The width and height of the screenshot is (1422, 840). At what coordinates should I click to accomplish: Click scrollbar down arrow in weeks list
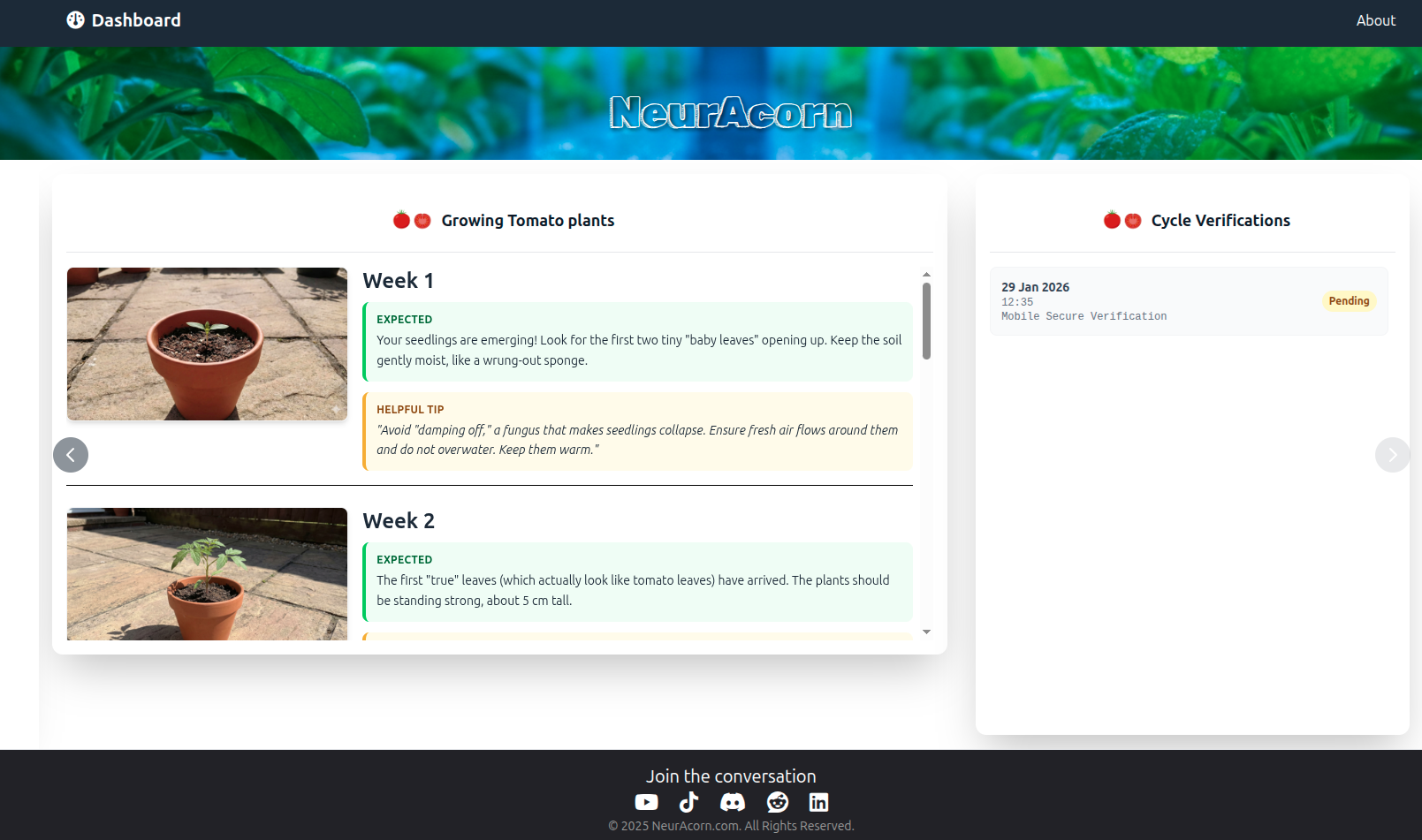click(926, 632)
